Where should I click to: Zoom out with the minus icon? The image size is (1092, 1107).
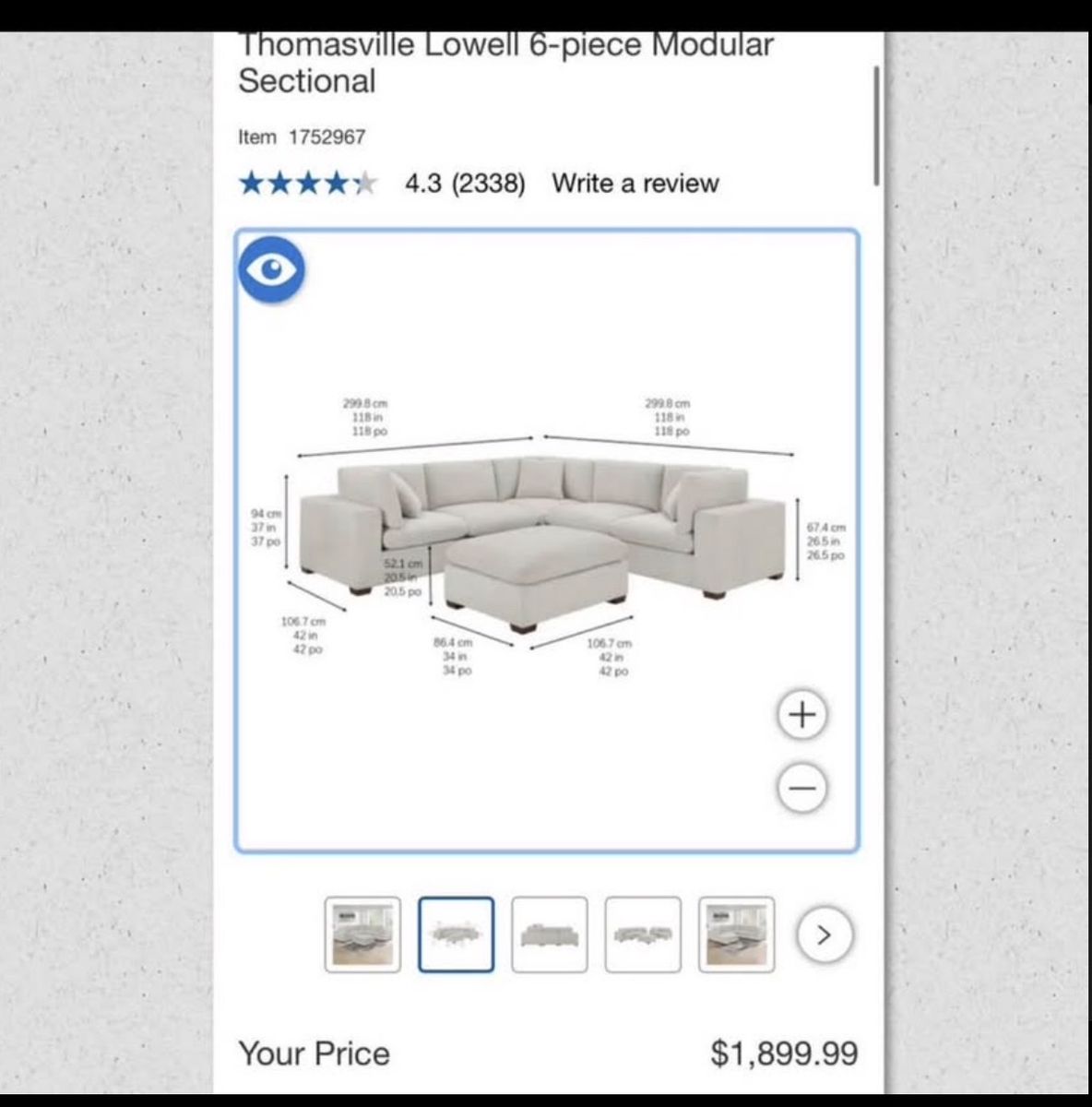point(802,788)
